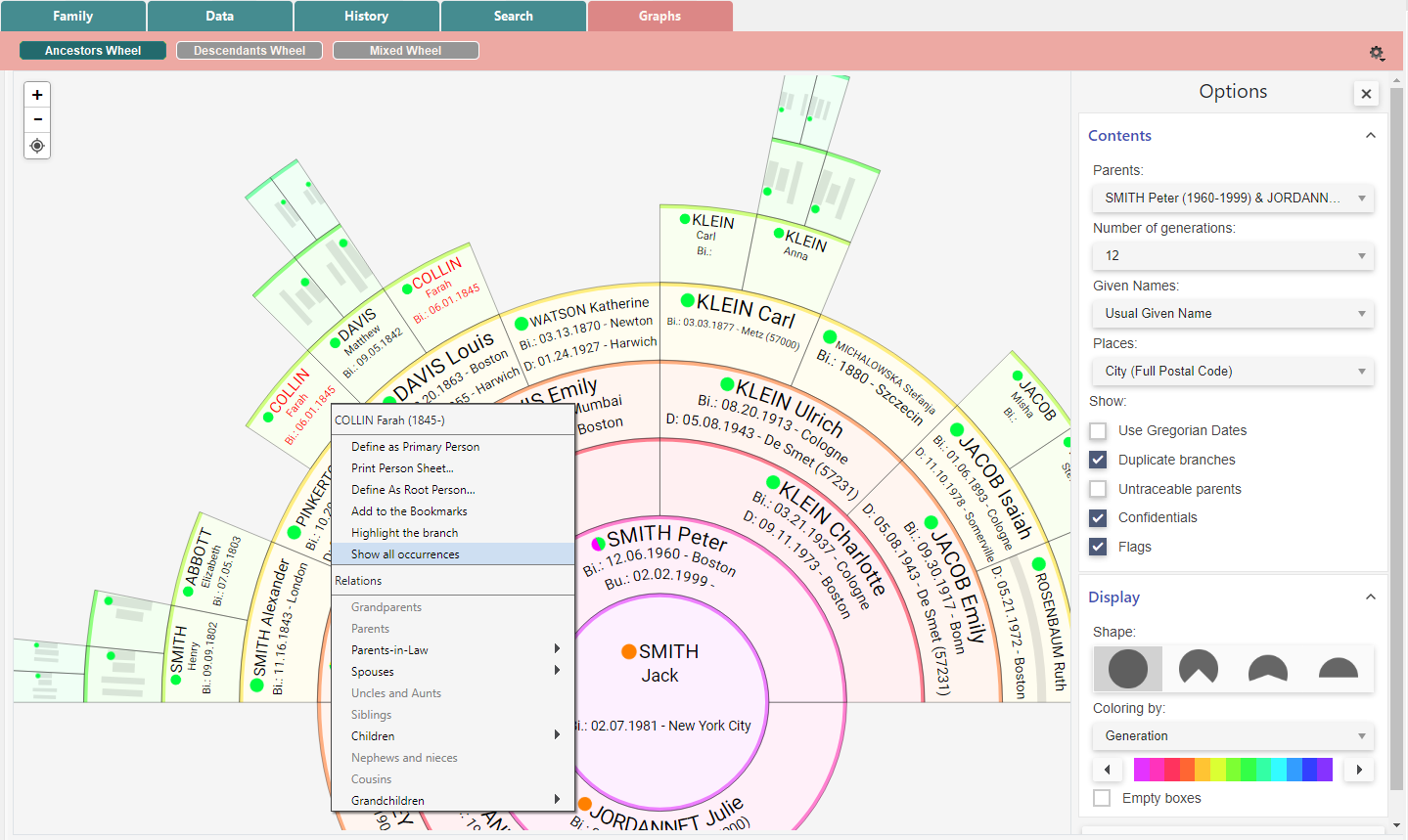Click the right arrow of color palette
Image resolution: width=1408 pixels, height=840 pixels.
(1359, 770)
